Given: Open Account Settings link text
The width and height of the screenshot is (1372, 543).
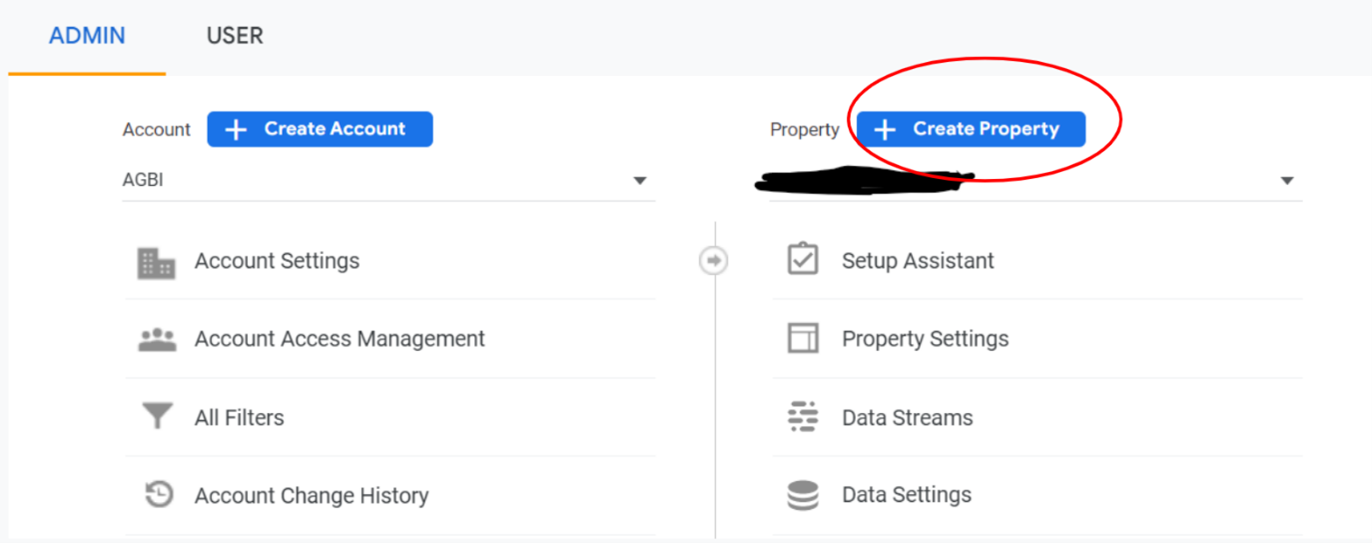Looking at the screenshot, I should 277,261.
